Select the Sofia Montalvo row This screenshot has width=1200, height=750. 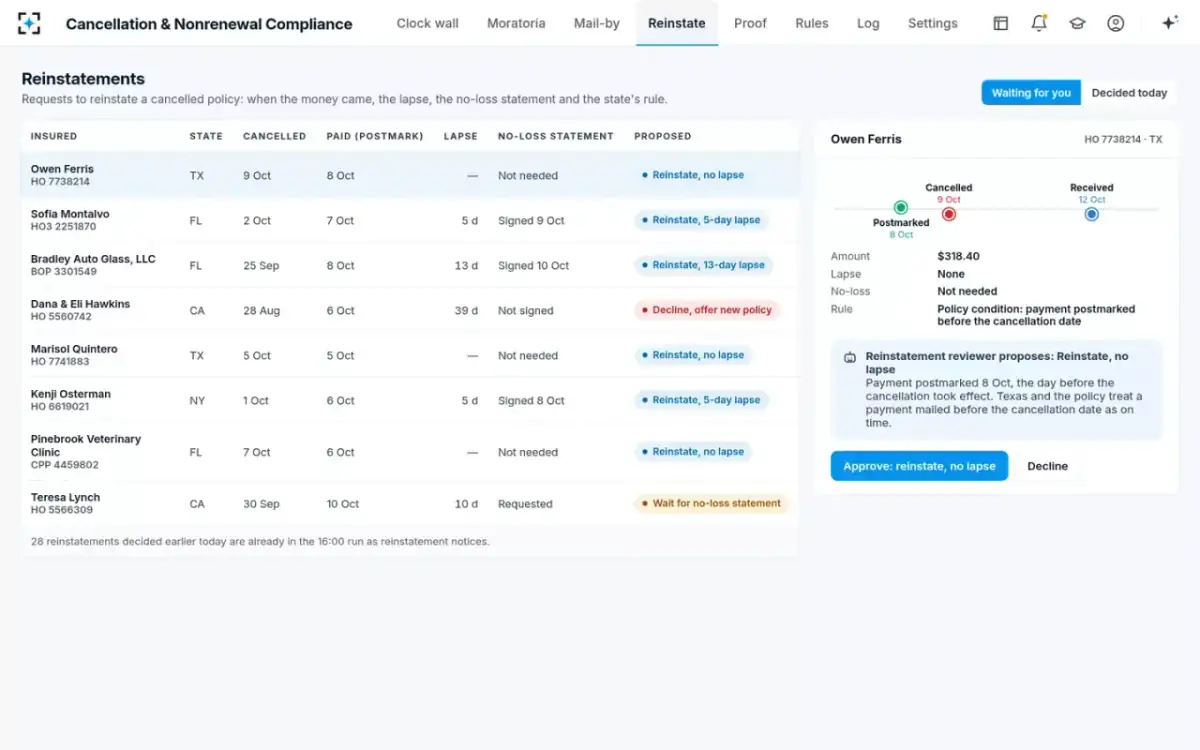[x=410, y=220]
